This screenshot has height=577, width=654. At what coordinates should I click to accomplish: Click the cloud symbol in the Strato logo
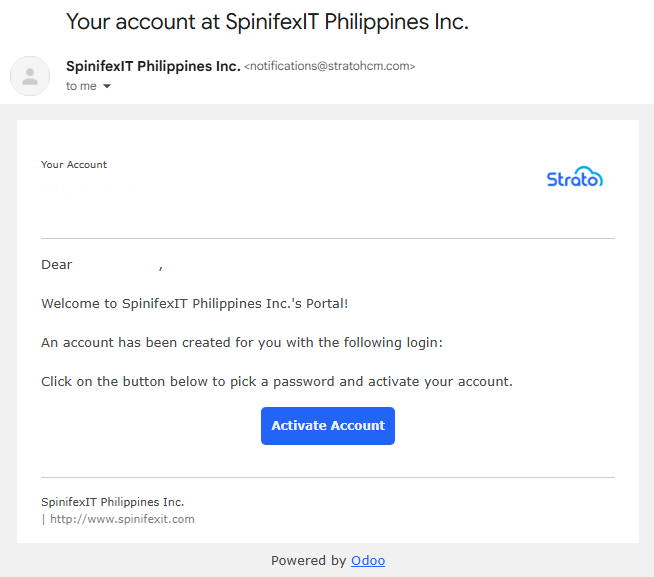pyautogui.click(x=591, y=175)
